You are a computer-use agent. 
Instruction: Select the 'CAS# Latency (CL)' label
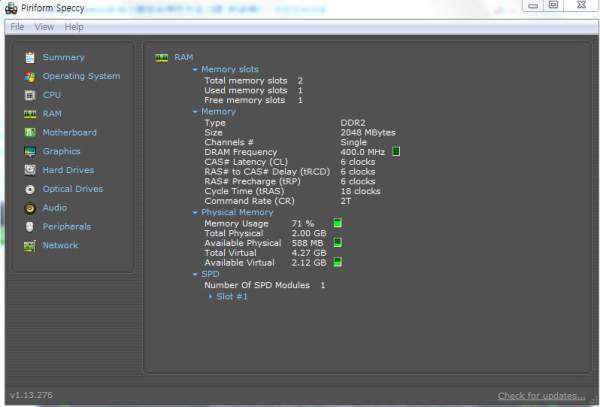pyautogui.click(x=246, y=162)
